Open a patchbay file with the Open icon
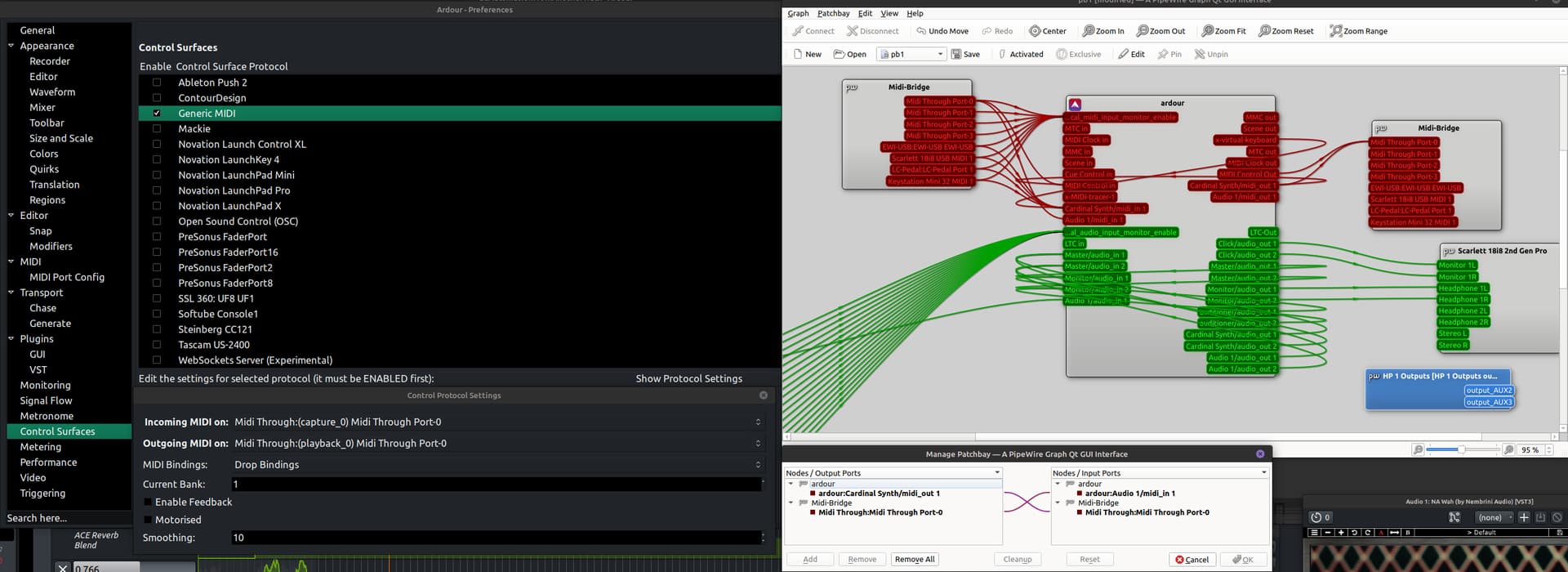The width and height of the screenshot is (1568, 572). coord(839,54)
